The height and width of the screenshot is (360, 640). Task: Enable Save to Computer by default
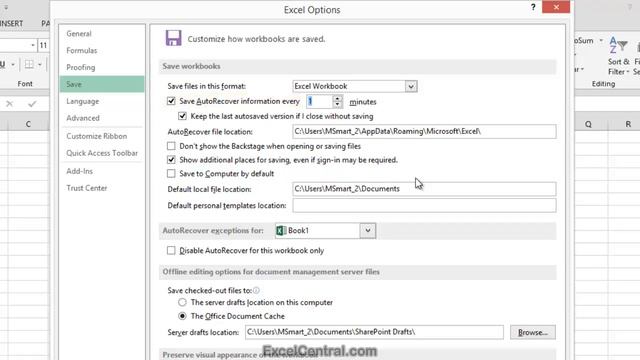coord(171,173)
